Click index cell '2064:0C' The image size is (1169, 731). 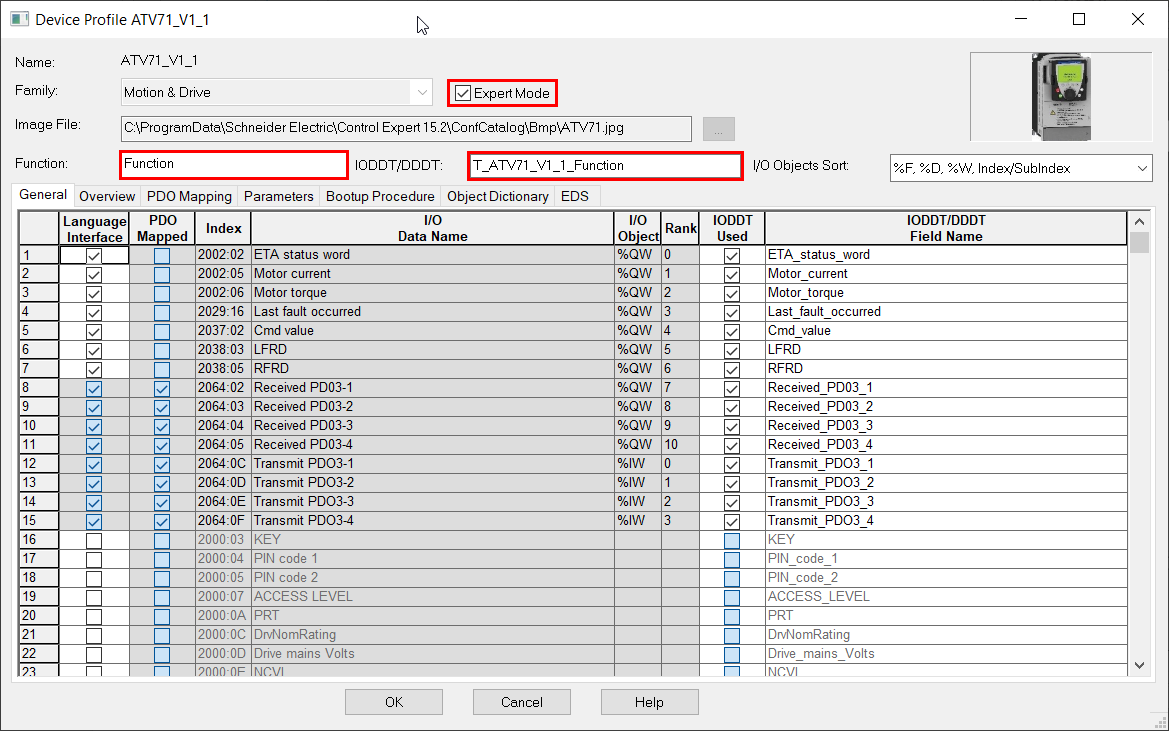pyautogui.click(x=223, y=463)
